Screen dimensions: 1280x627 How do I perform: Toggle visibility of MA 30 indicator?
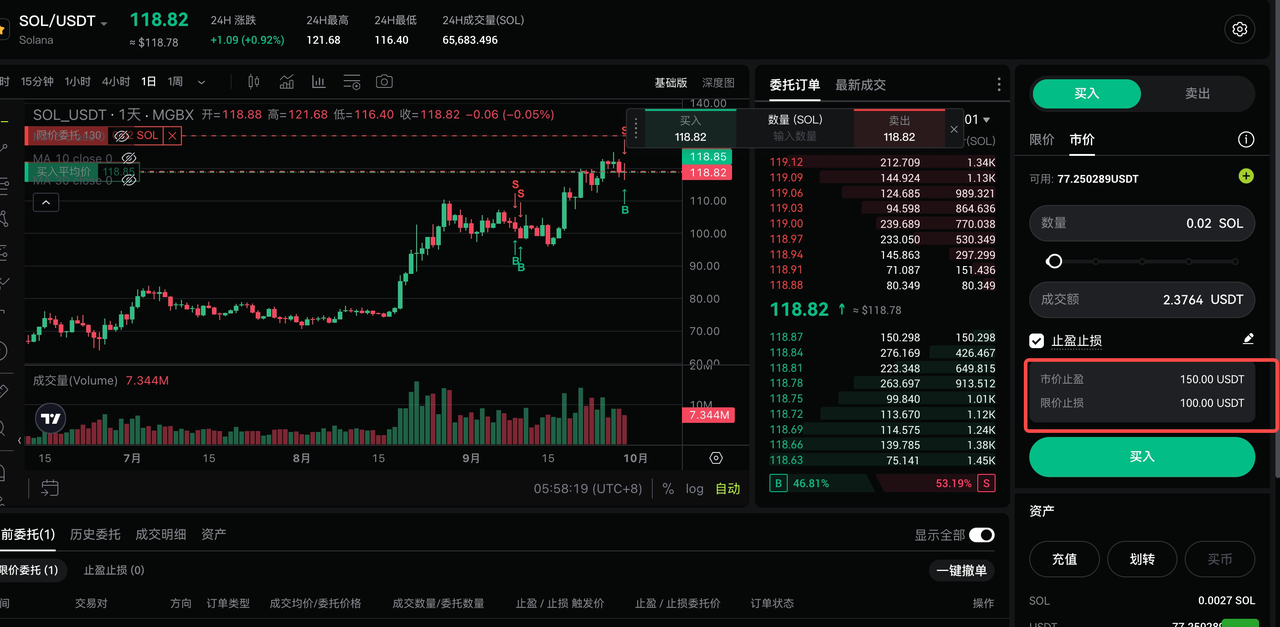point(128,181)
